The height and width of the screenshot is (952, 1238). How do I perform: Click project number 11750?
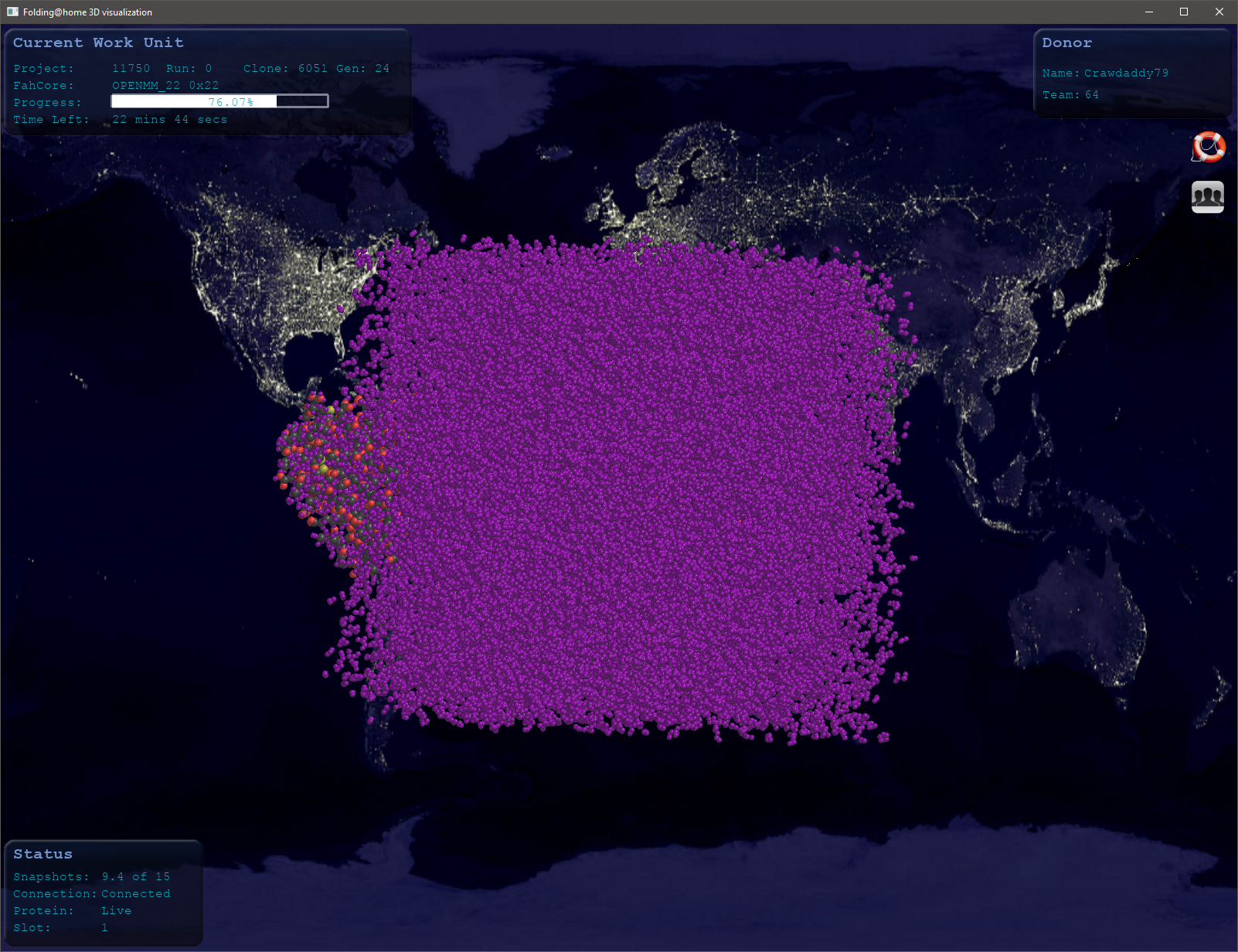131,69
